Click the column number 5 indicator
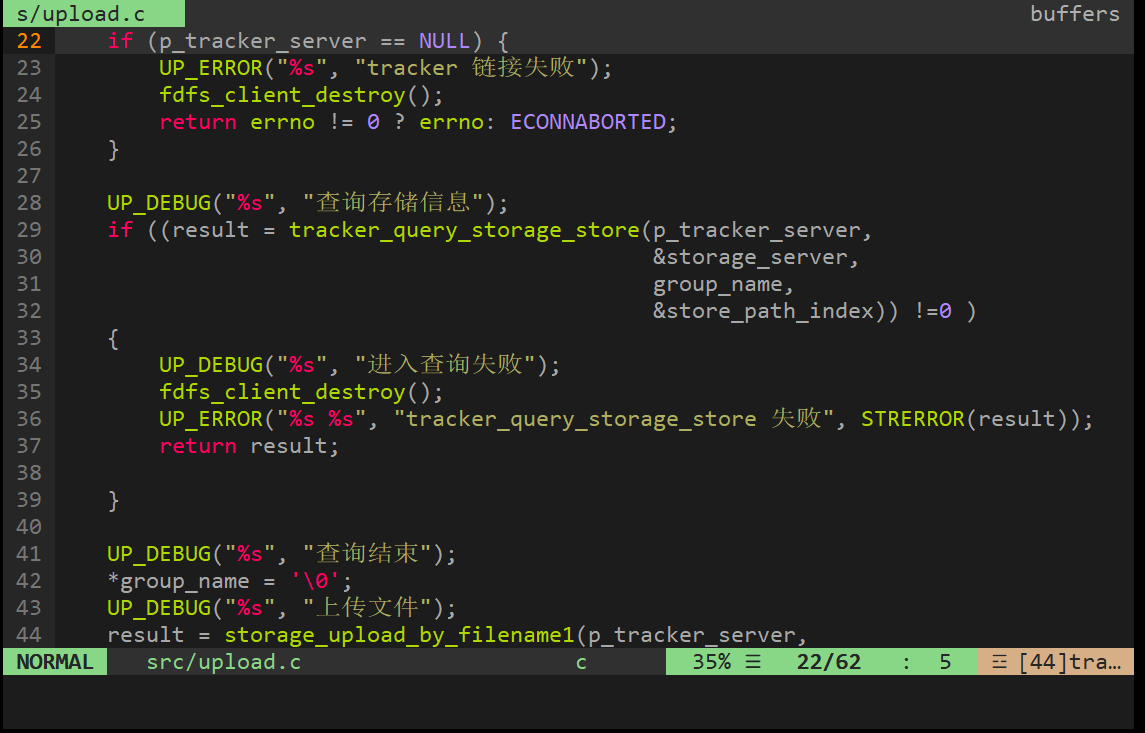1145x733 pixels. (945, 661)
